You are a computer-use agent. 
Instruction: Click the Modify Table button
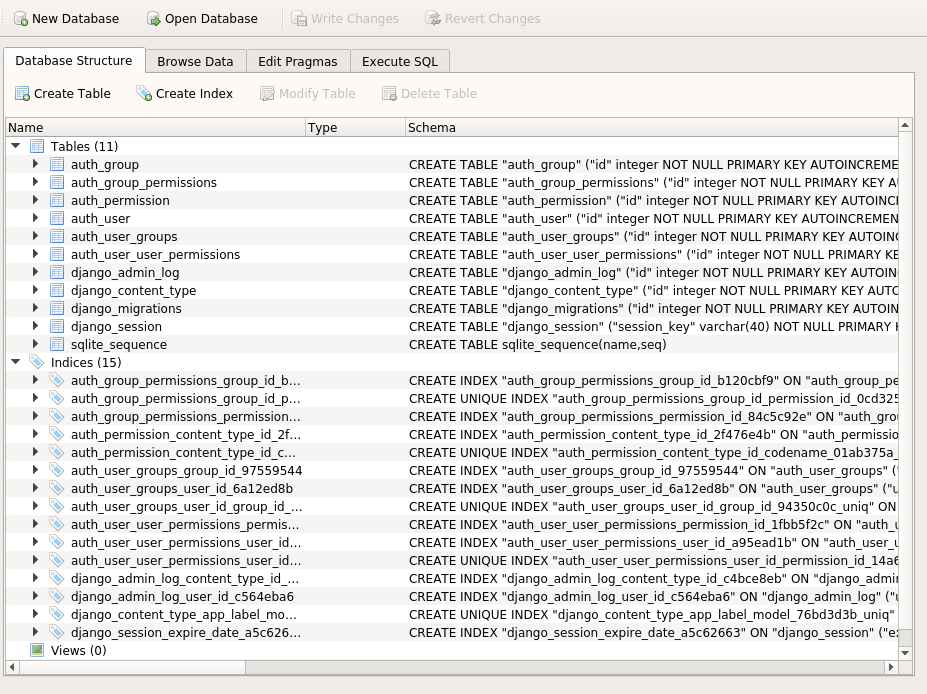308,93
